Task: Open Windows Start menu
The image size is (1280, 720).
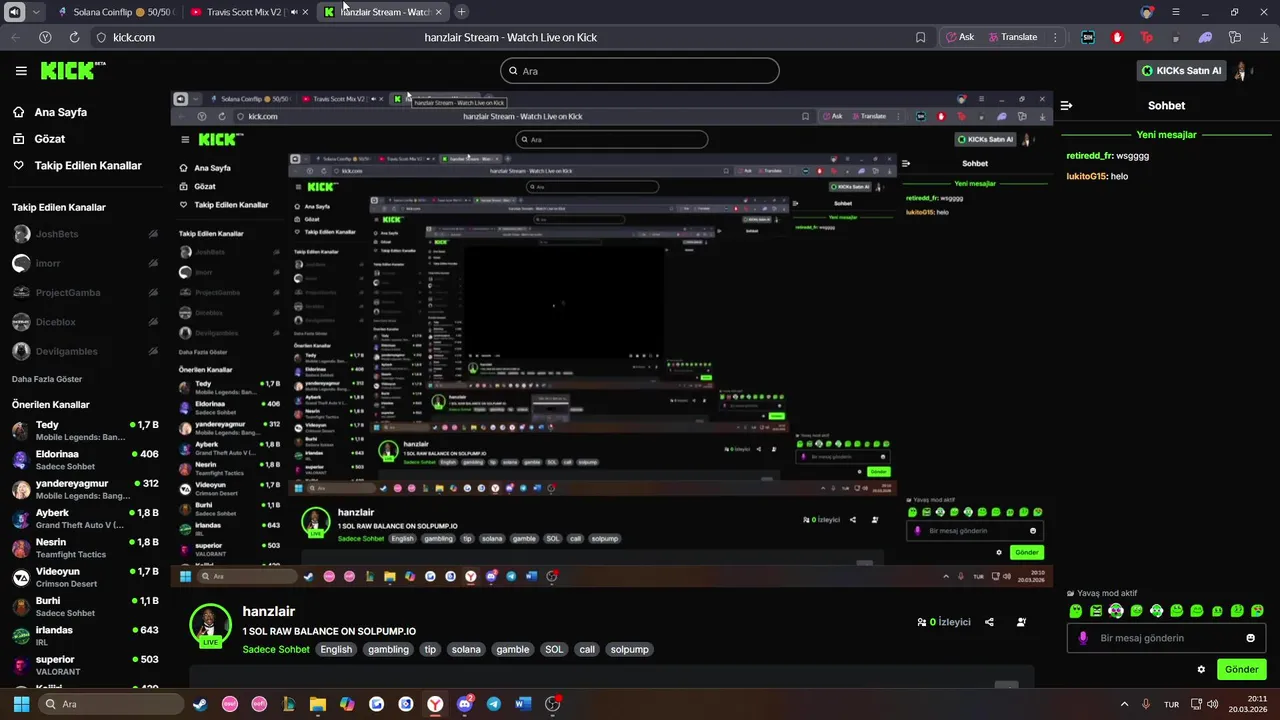Action: [x=21, y=704]
